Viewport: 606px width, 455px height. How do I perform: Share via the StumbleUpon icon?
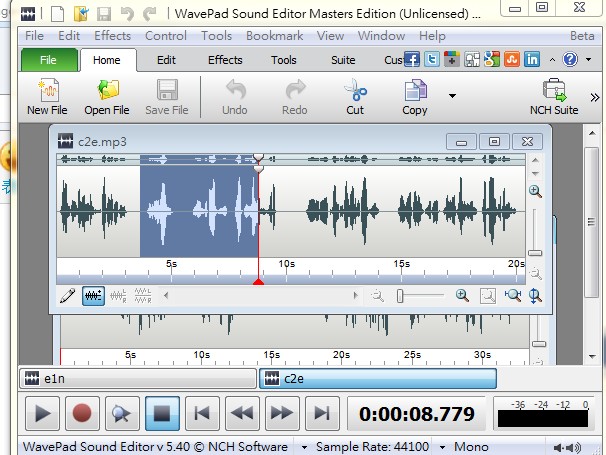(512, 60)
